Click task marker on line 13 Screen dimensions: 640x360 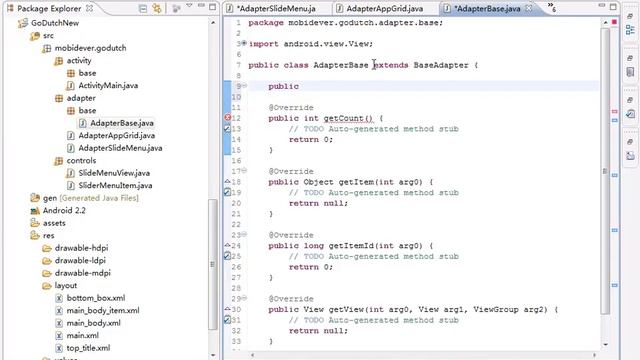[x=228, y=129]
